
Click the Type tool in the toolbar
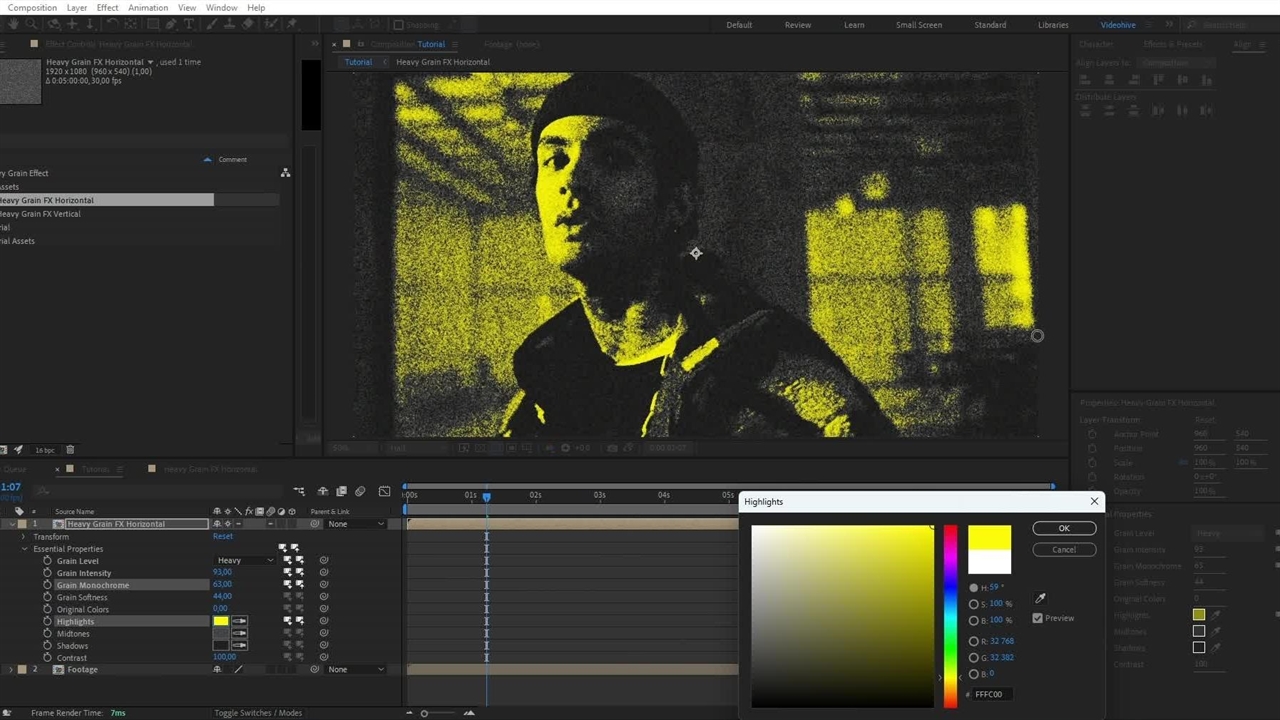(189, 24)
